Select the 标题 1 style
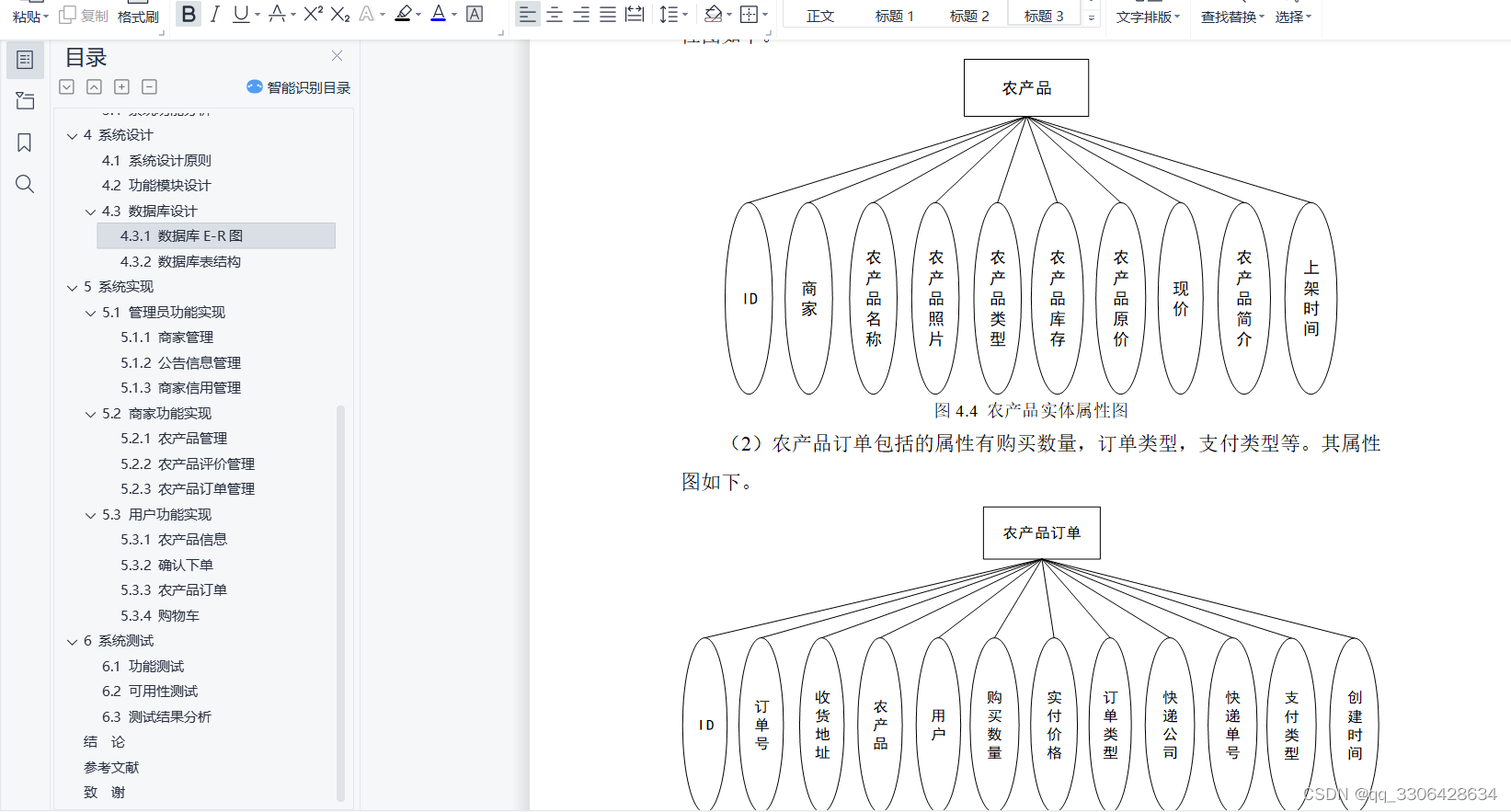 click(x=895, y=16)
